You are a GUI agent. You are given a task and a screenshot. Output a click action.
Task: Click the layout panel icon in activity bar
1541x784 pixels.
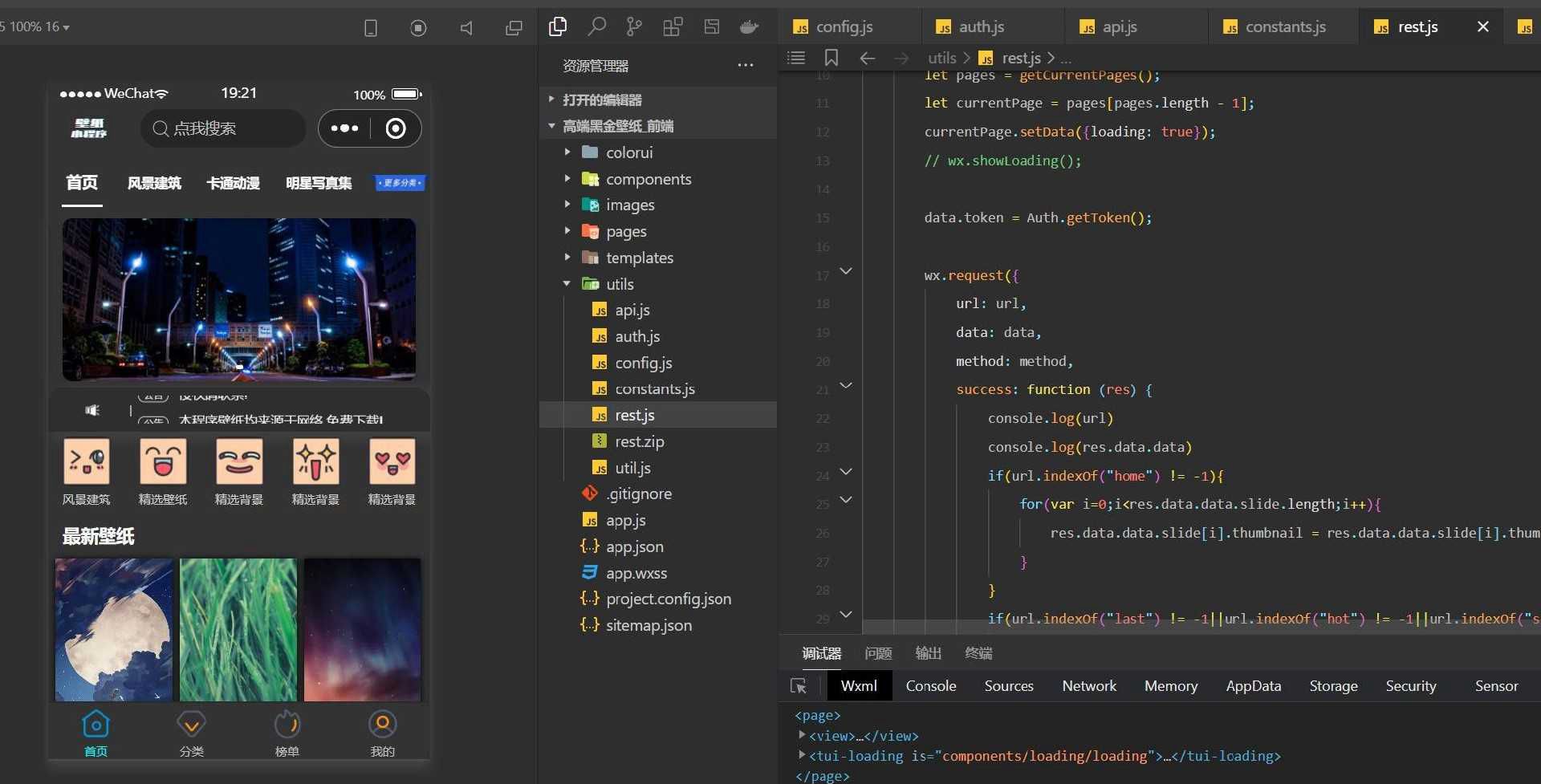tap(711, 26)
